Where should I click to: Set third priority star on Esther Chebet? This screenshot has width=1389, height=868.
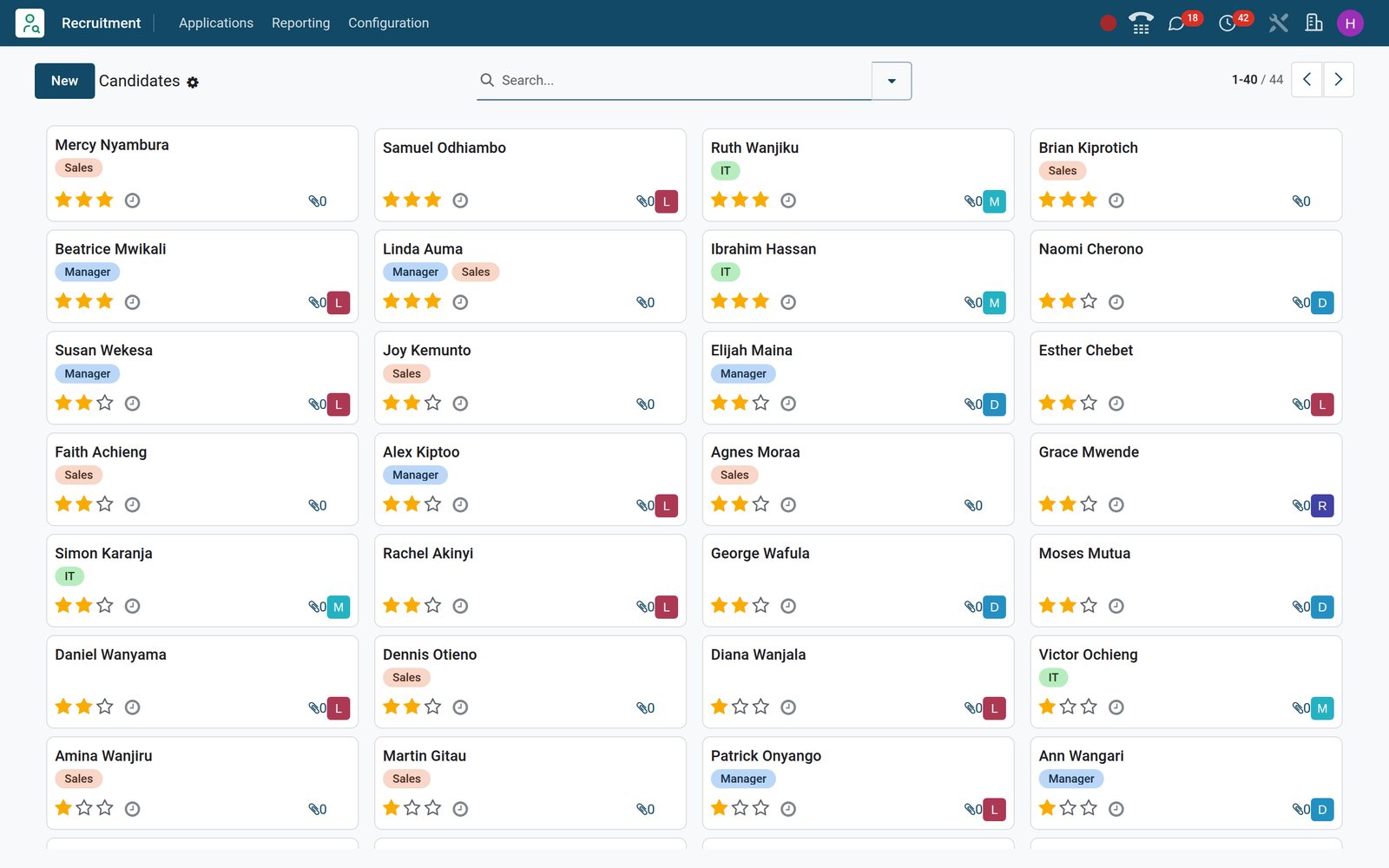(1089, 403)
